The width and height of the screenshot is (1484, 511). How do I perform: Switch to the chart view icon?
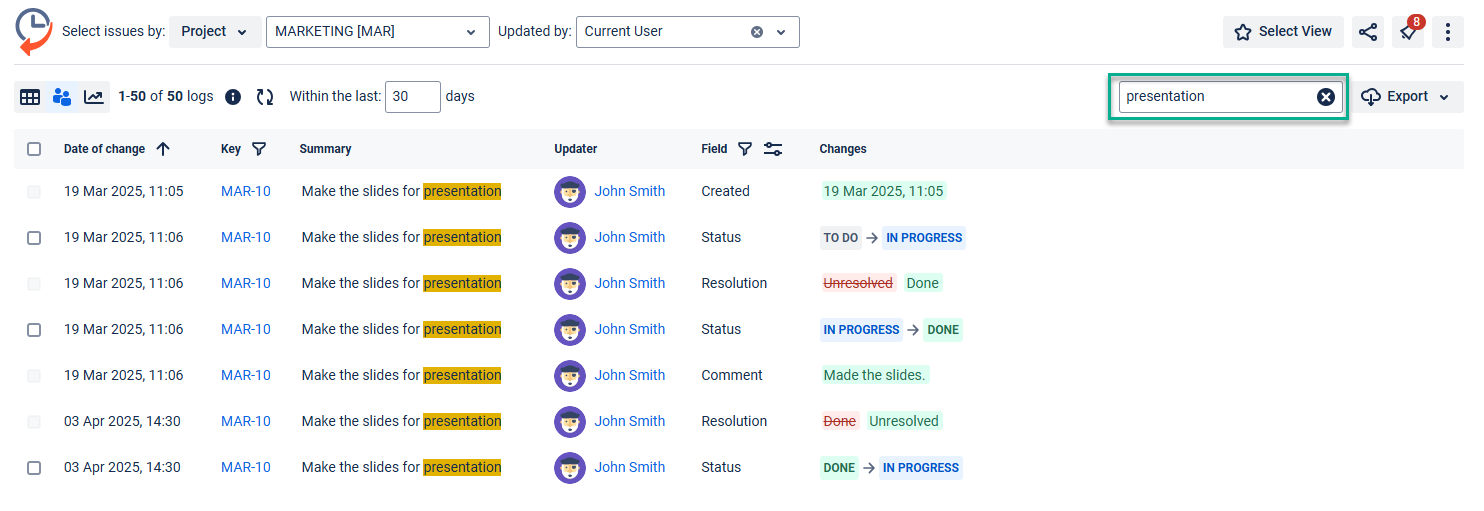click(x=93, y=97)
